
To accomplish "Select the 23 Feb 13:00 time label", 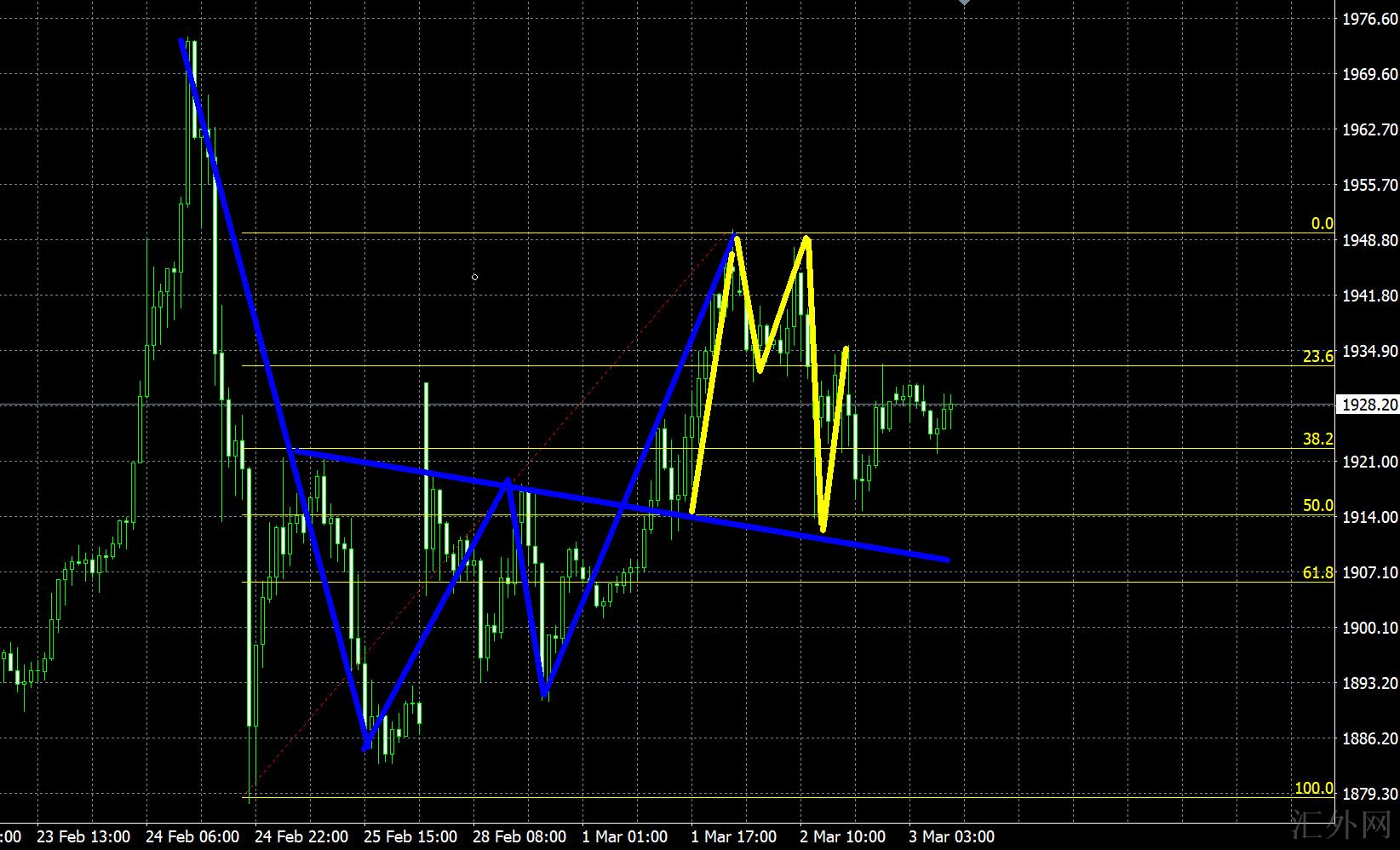I will point(83,836).
